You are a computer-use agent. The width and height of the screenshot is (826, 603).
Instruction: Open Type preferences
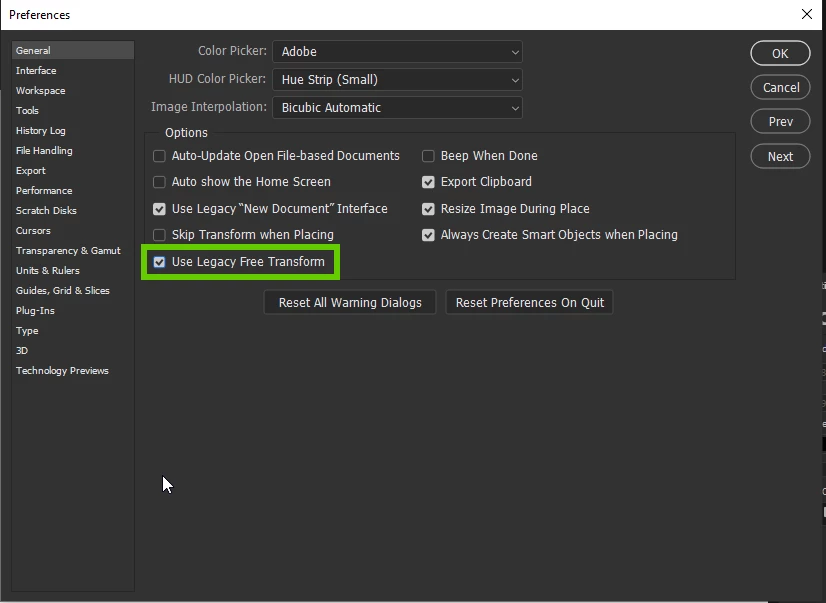73,331
